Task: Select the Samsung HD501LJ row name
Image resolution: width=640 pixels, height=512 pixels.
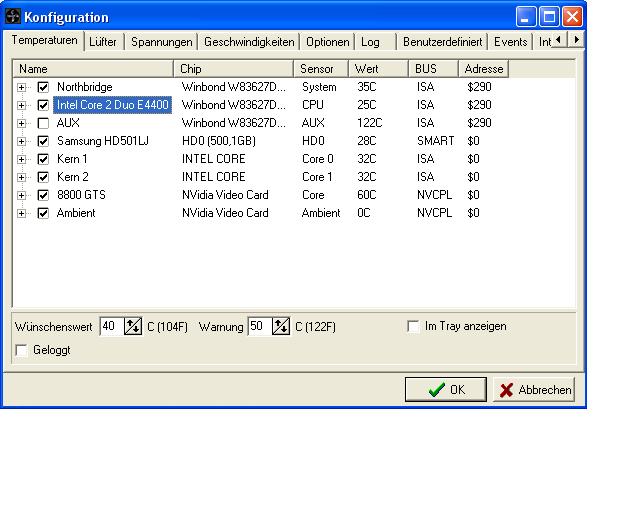Action: pyautogui.click(x=103, y=141)
